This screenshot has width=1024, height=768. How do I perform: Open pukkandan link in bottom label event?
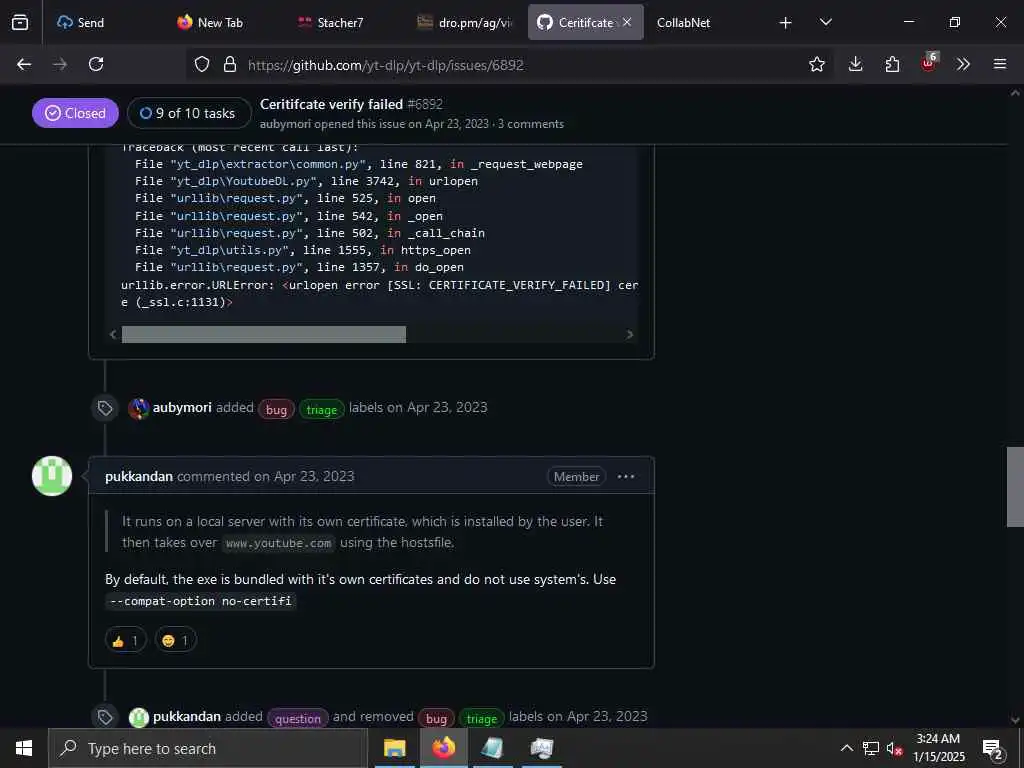[x=187, y=716]
